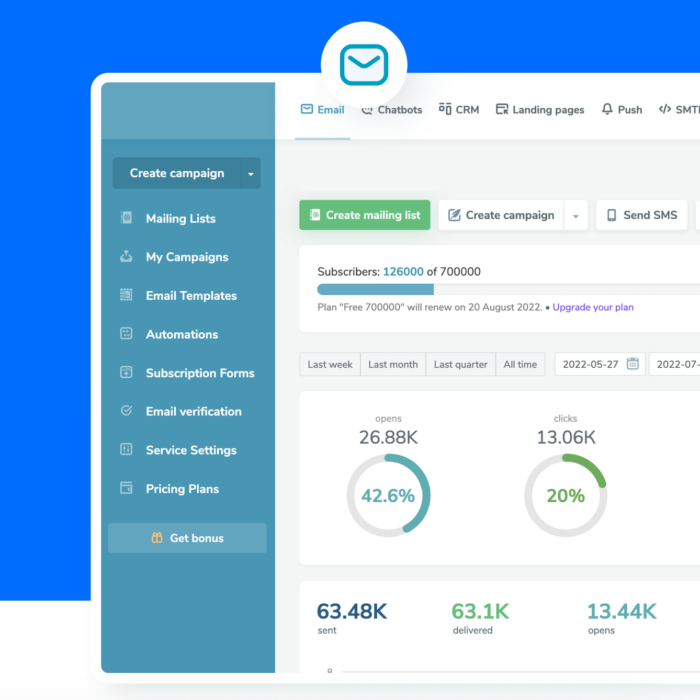This screenshot has height=700, width=700.
Task: Click the Mailing Lists sidebar icon
Action: click(126, 218)
